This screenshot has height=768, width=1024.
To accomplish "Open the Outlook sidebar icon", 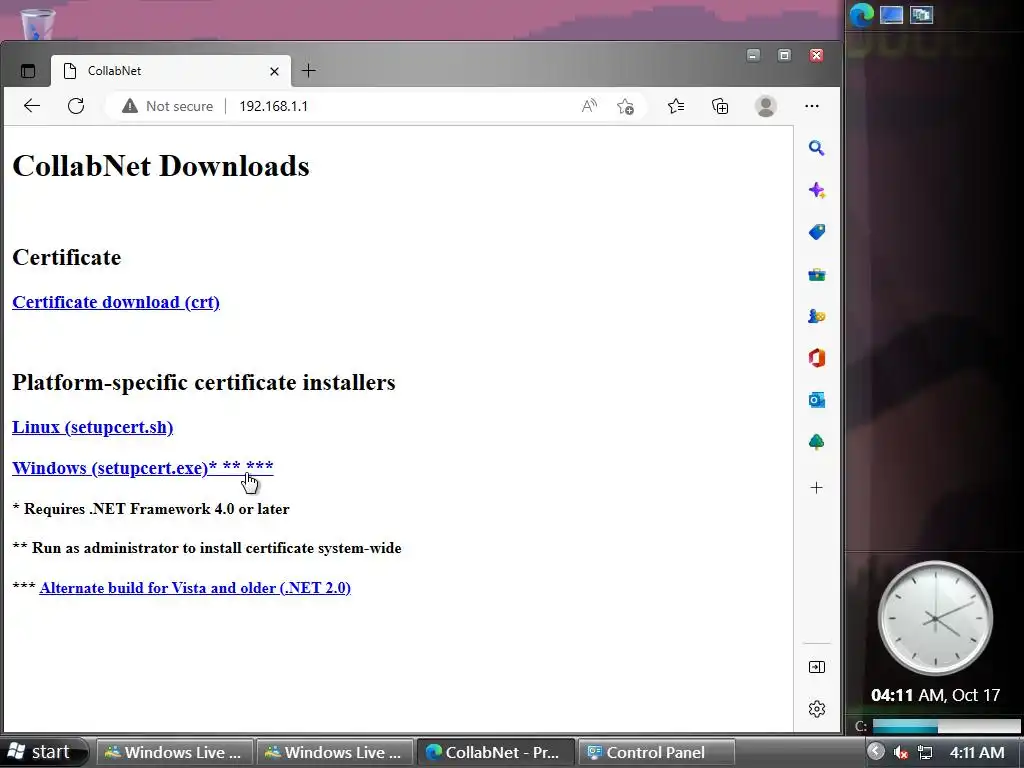I will point(816,400).
